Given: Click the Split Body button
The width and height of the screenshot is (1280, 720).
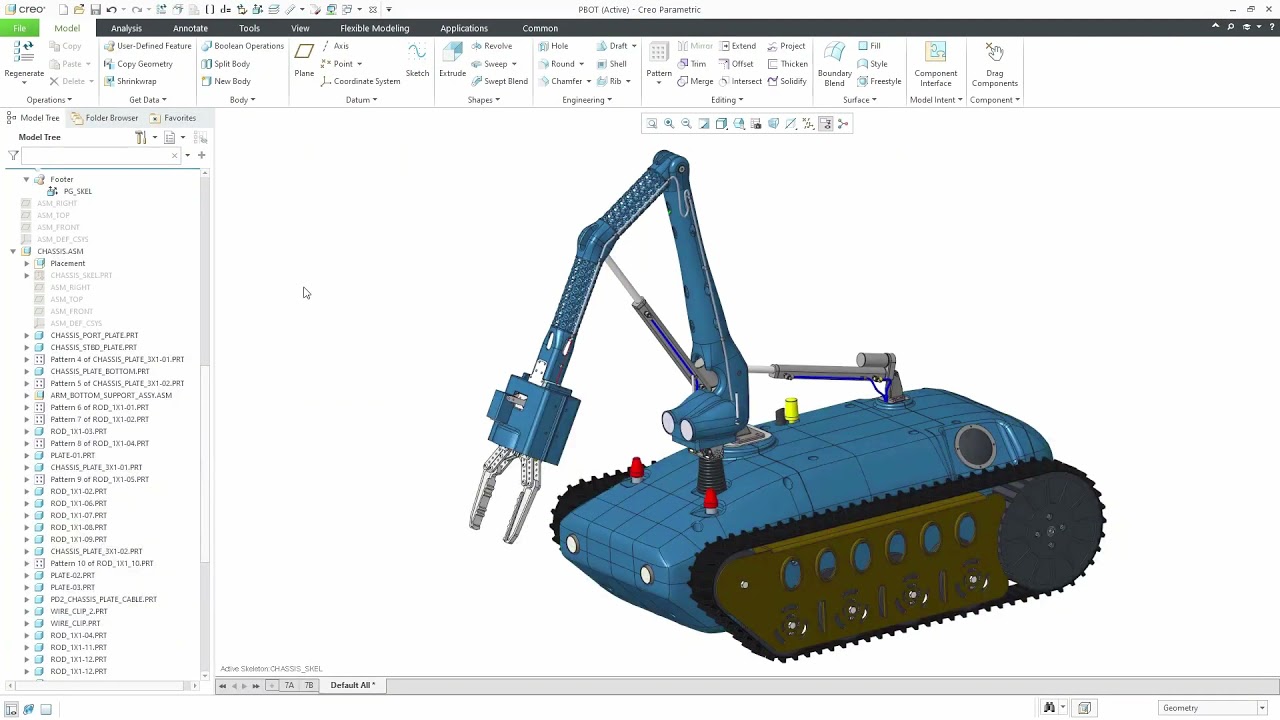Looking at the screenshot, I should 225,64.
